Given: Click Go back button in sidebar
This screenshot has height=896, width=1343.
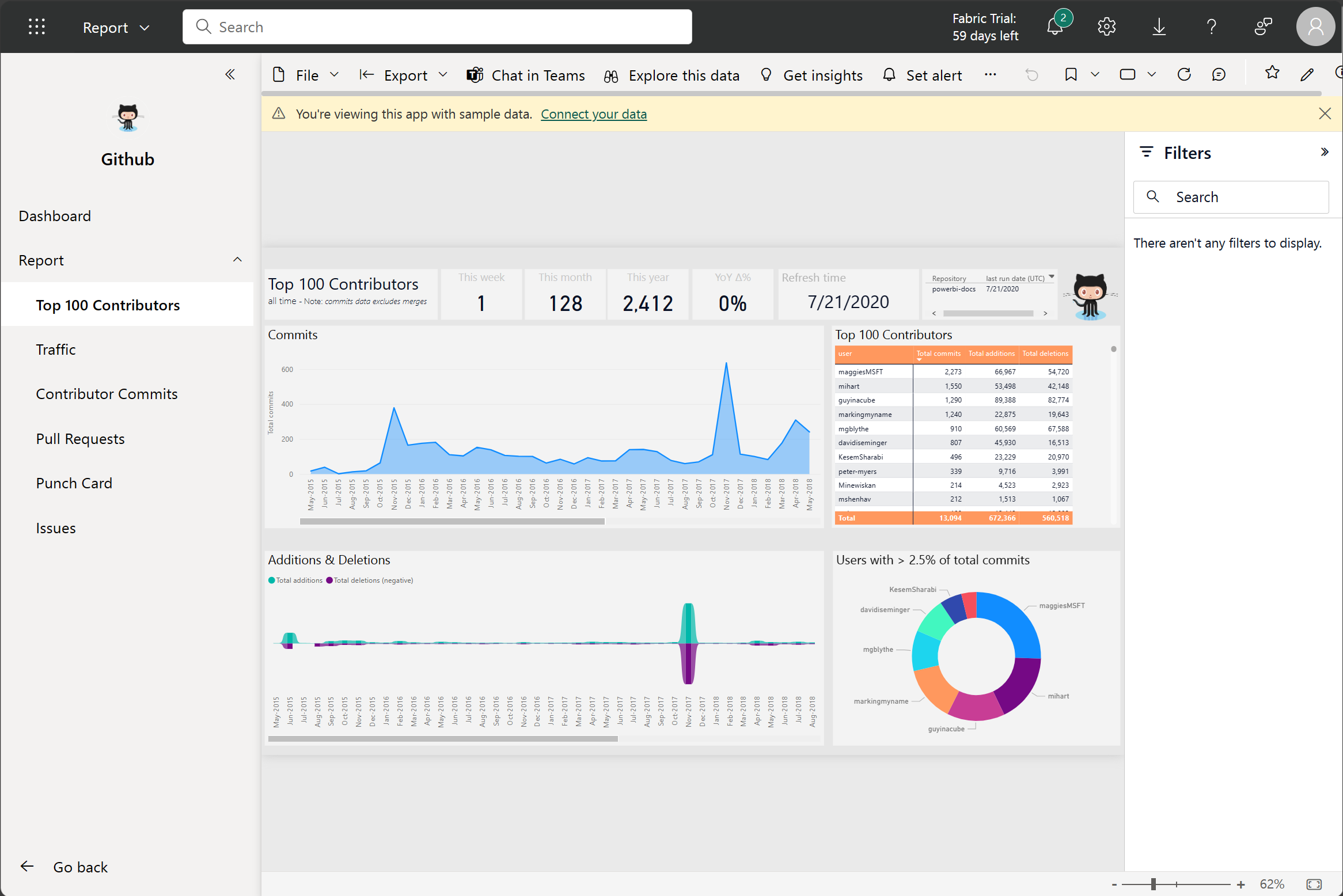Looking at the screenshot, I should click(66, 866).
